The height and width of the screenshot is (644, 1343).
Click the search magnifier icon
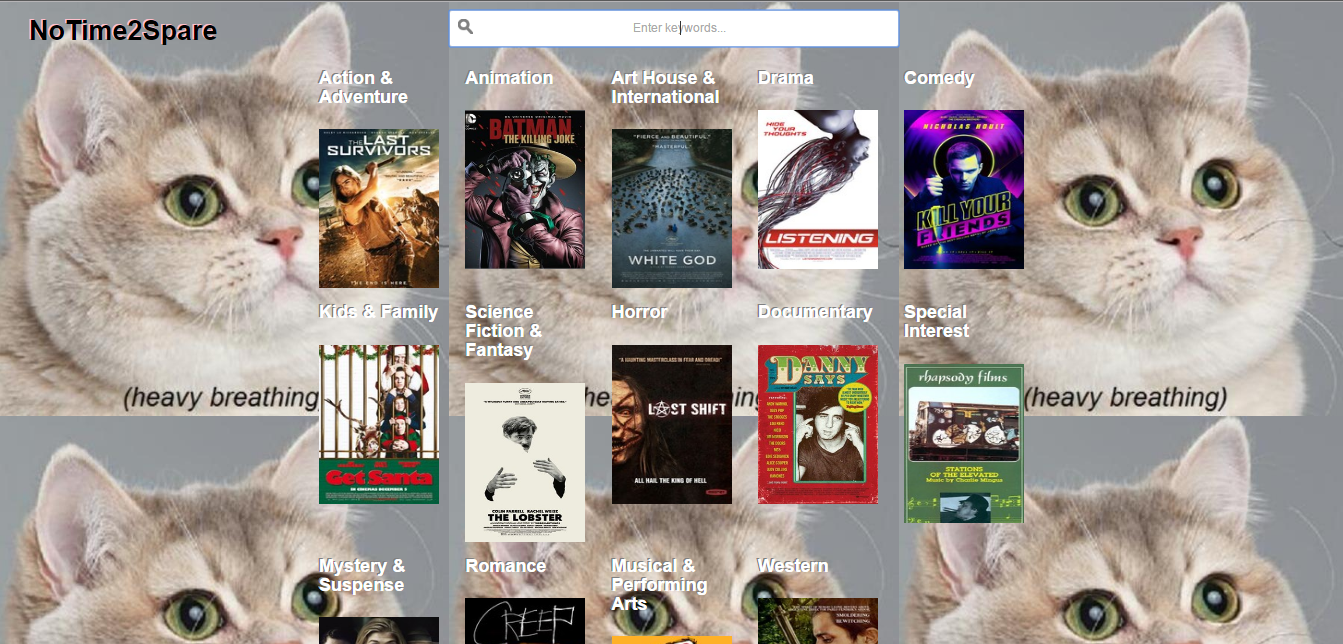tap(465, 27)
